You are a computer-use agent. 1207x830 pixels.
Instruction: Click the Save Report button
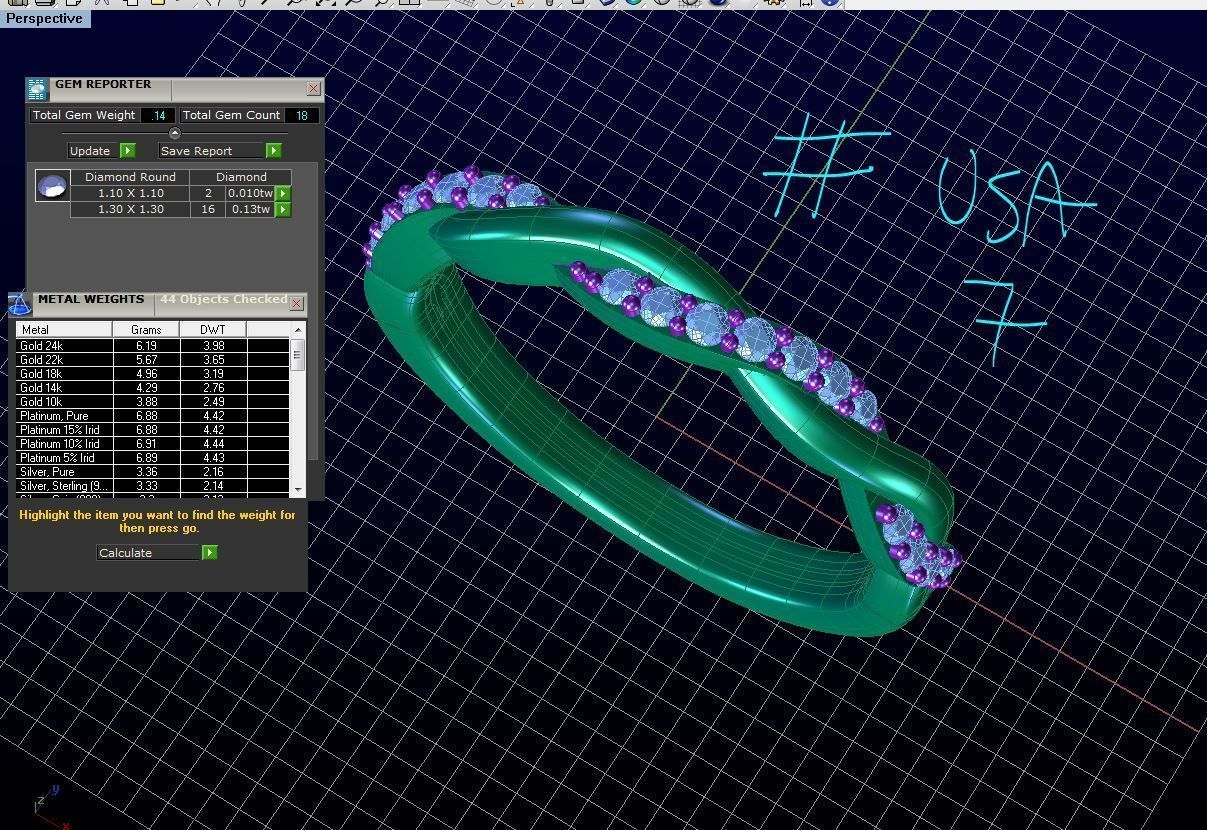[x=211, y=151]
